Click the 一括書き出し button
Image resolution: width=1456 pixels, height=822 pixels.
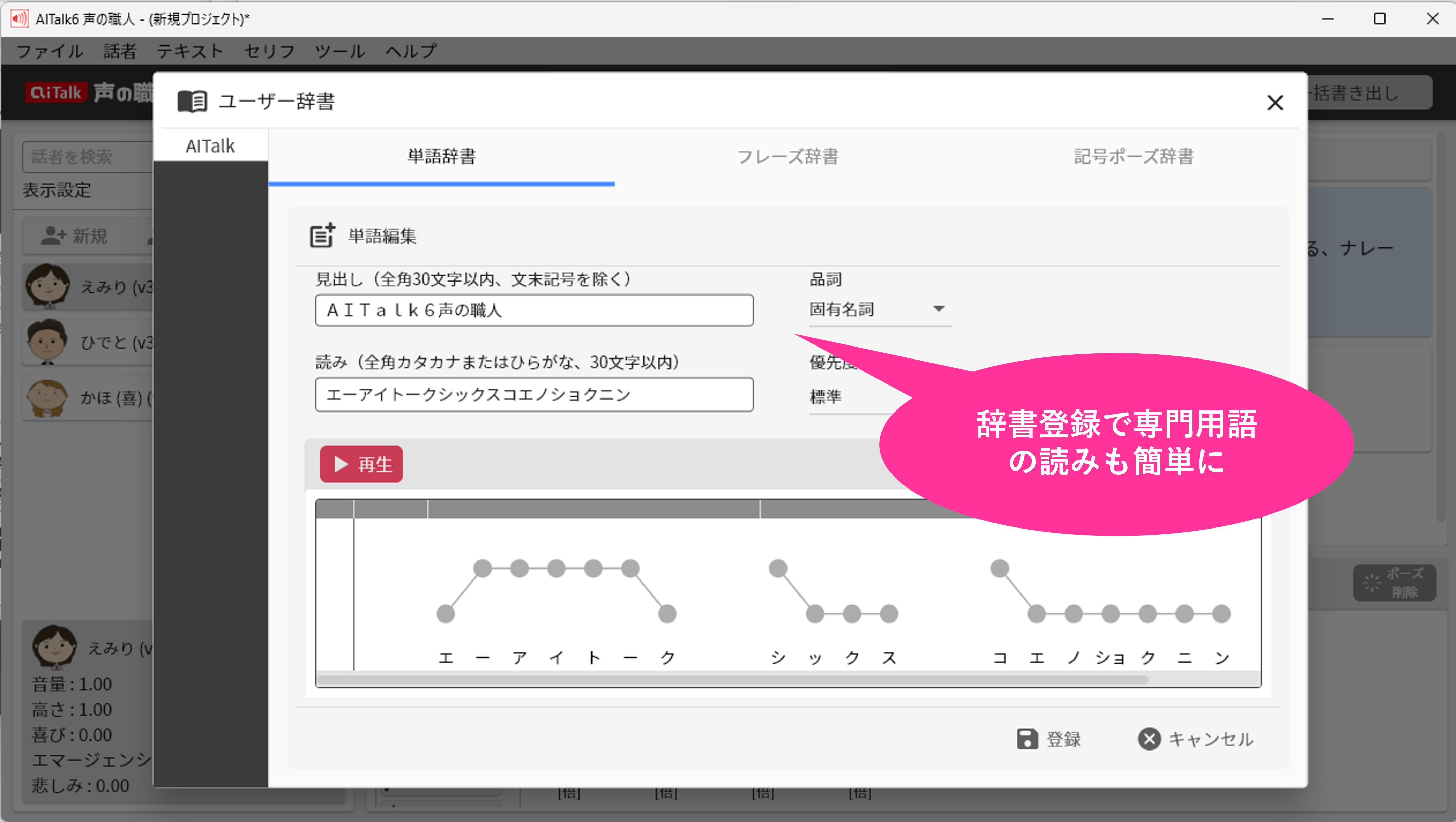pos(1368,93)
